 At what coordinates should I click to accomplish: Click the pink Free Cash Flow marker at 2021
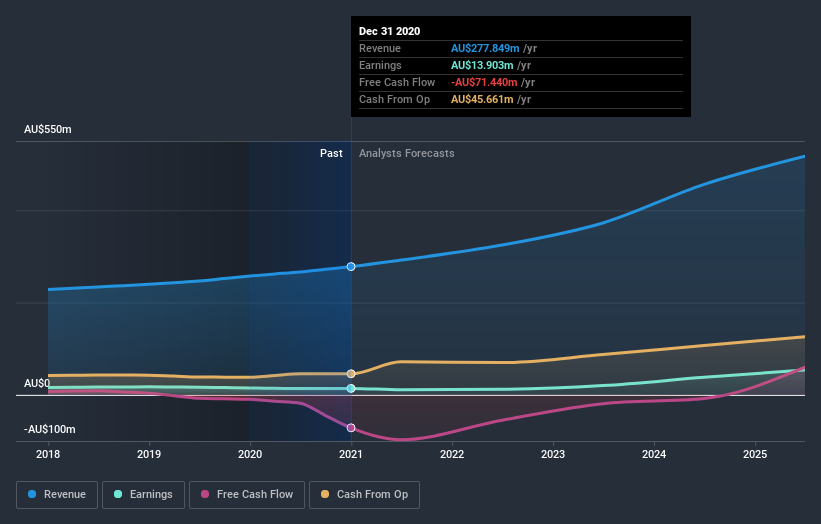pyautogui.click(x=351, y=428)
